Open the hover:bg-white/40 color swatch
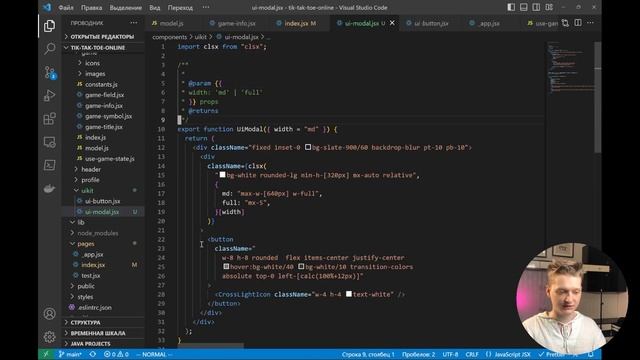The height and width of the screenshot is (360, 640). (x=226, y=266)
